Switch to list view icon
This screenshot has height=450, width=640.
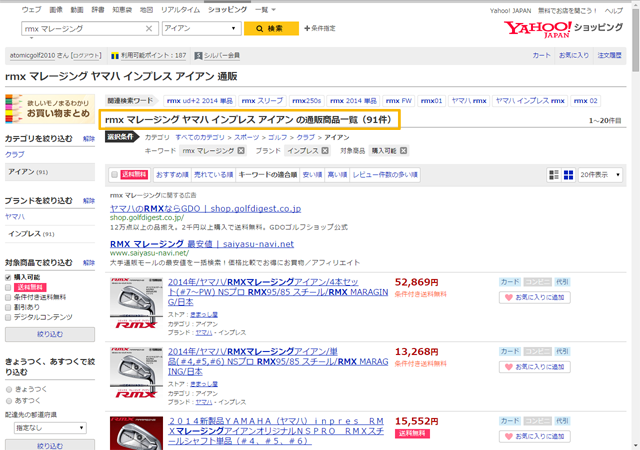[x=554, y=175]
